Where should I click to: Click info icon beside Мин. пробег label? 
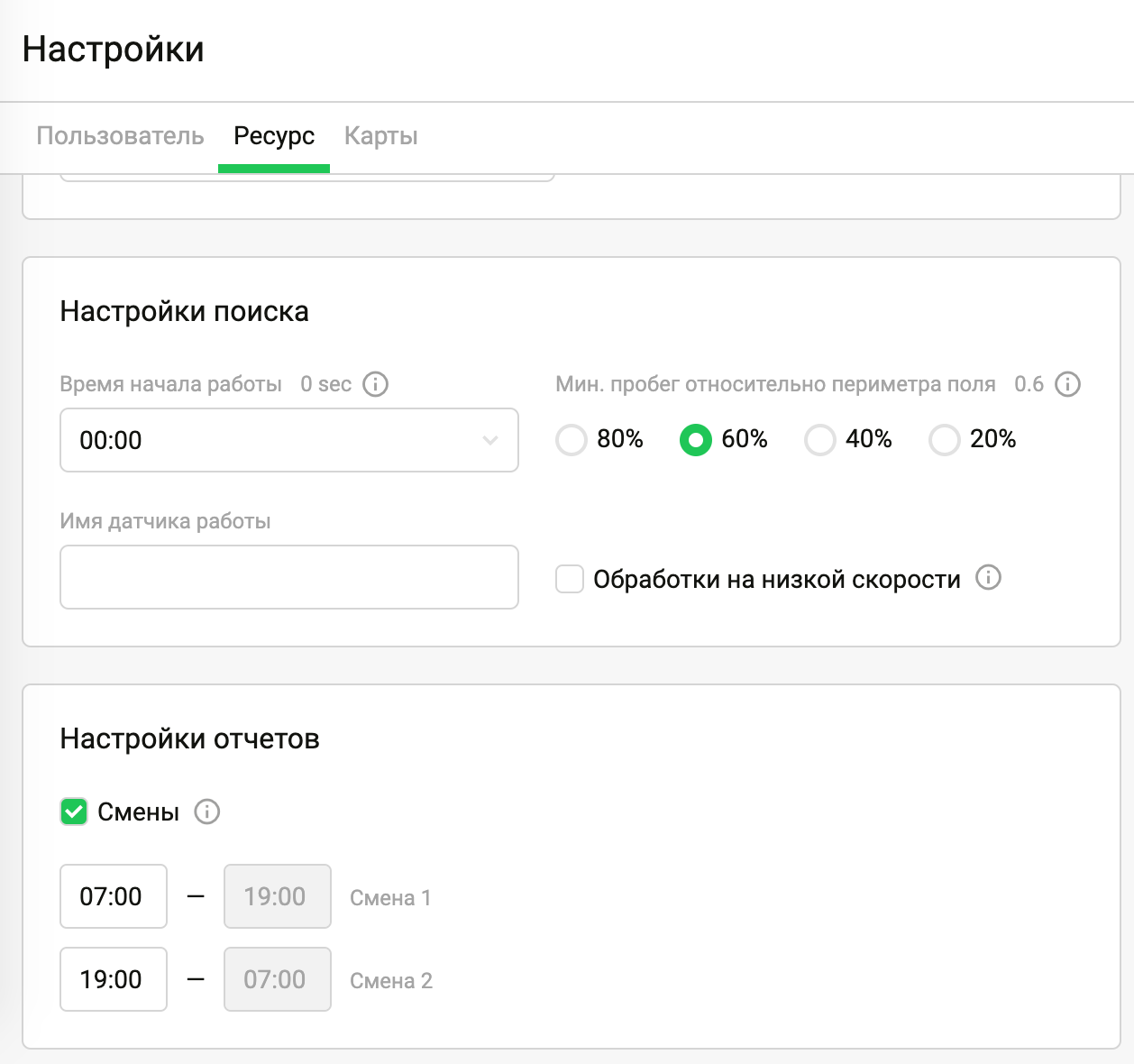(1067, 384)
